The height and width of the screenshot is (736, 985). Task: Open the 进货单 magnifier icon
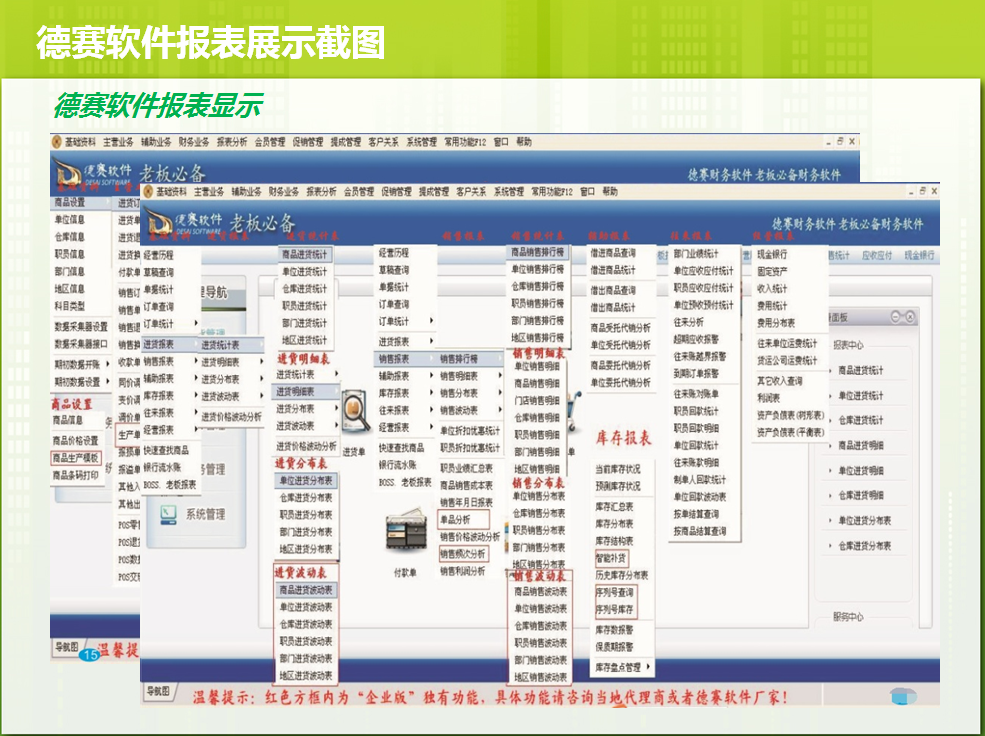click(355, 411)
